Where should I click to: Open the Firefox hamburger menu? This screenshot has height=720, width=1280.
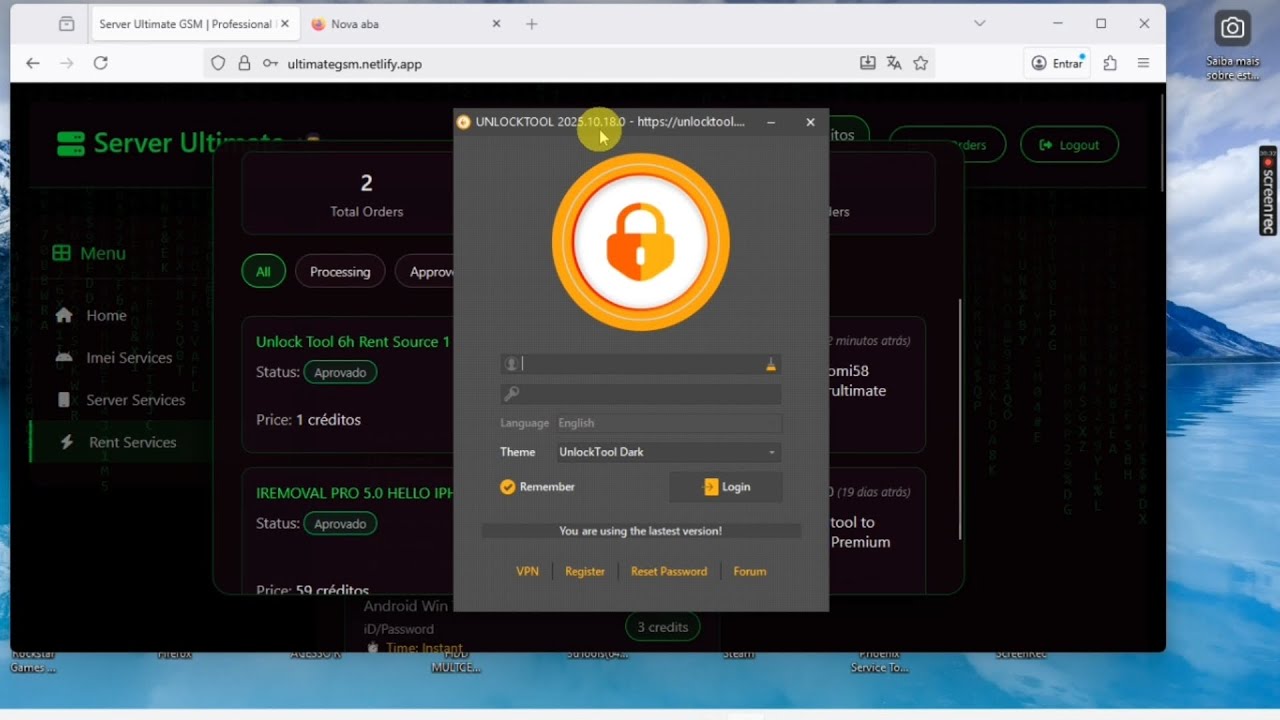(x=1143, y=63)
